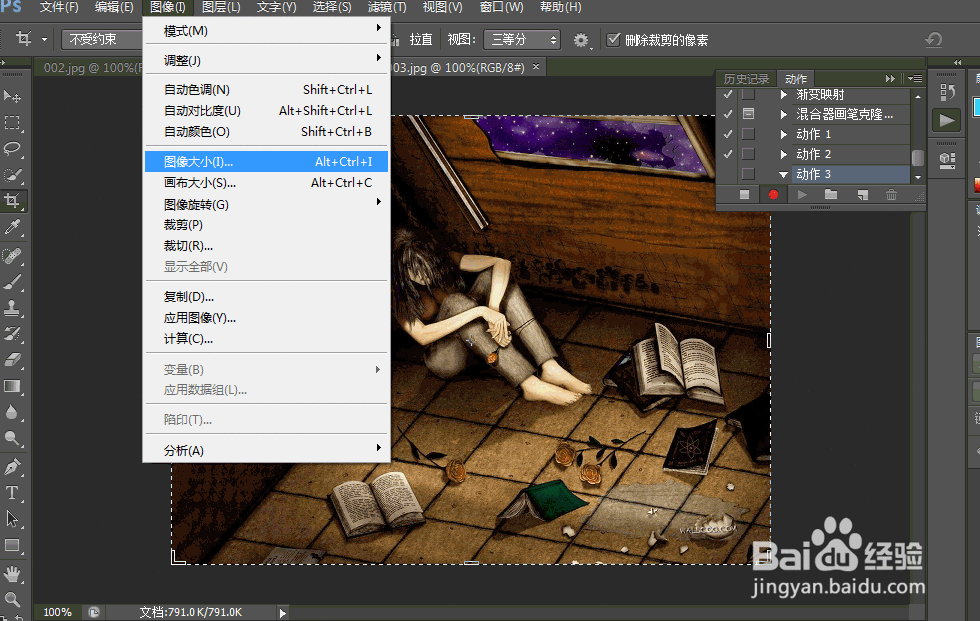Select the Eraser tool
980x621 pixels.
tap(12, 360)
